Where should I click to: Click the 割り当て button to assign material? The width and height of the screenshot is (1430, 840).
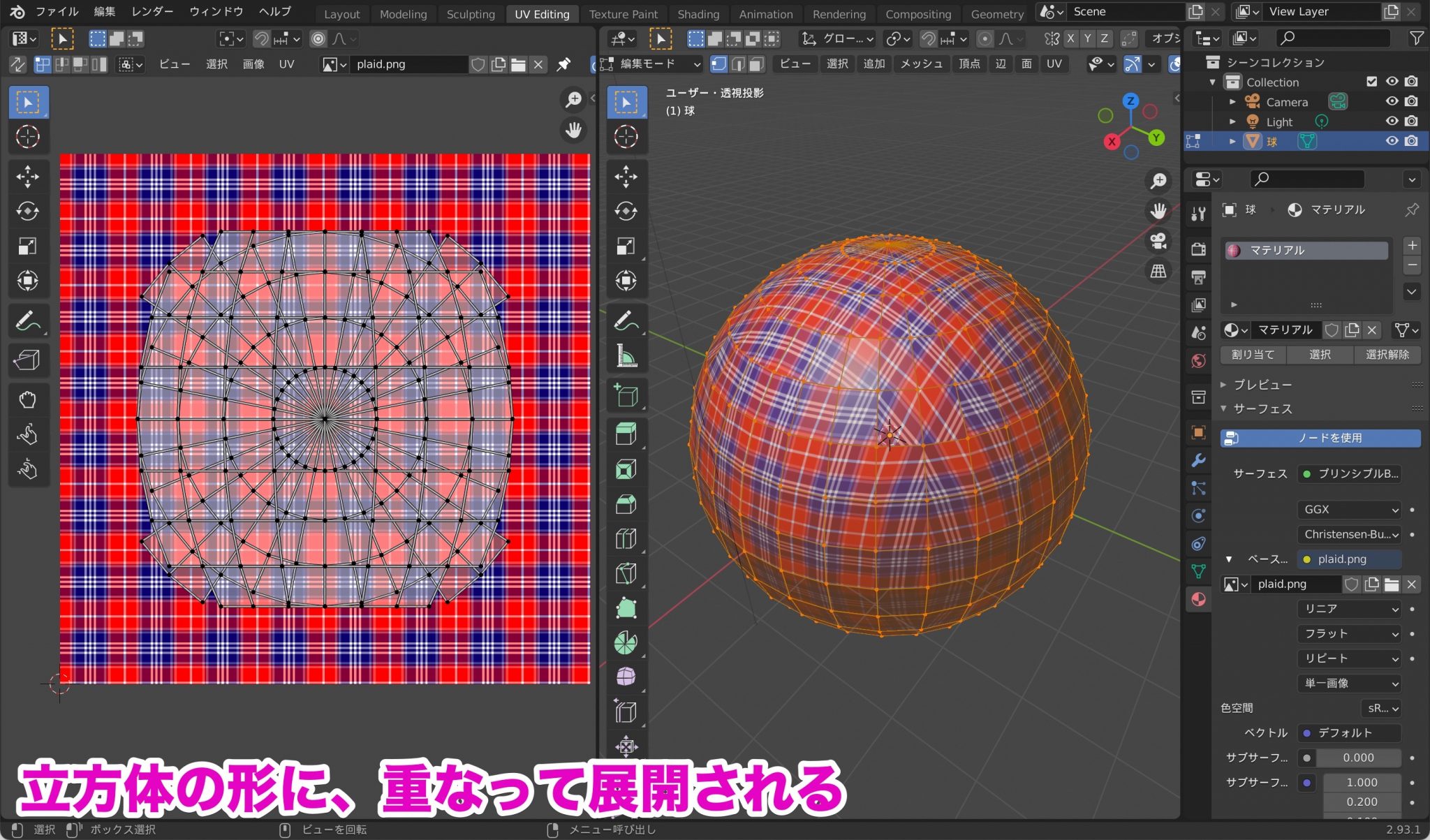pos(1252,355)
